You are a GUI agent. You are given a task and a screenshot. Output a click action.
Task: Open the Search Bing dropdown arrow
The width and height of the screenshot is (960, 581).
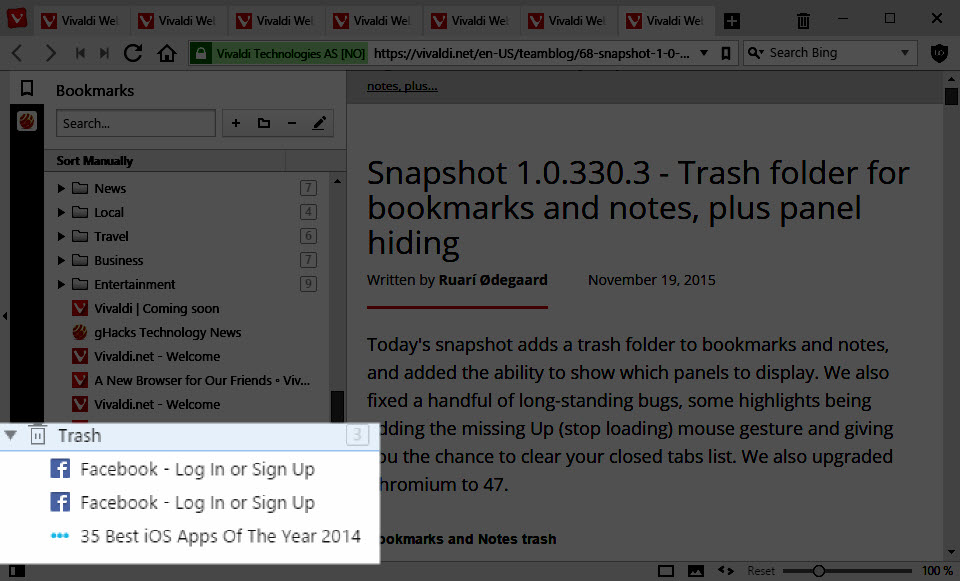[x=905, y=53]
